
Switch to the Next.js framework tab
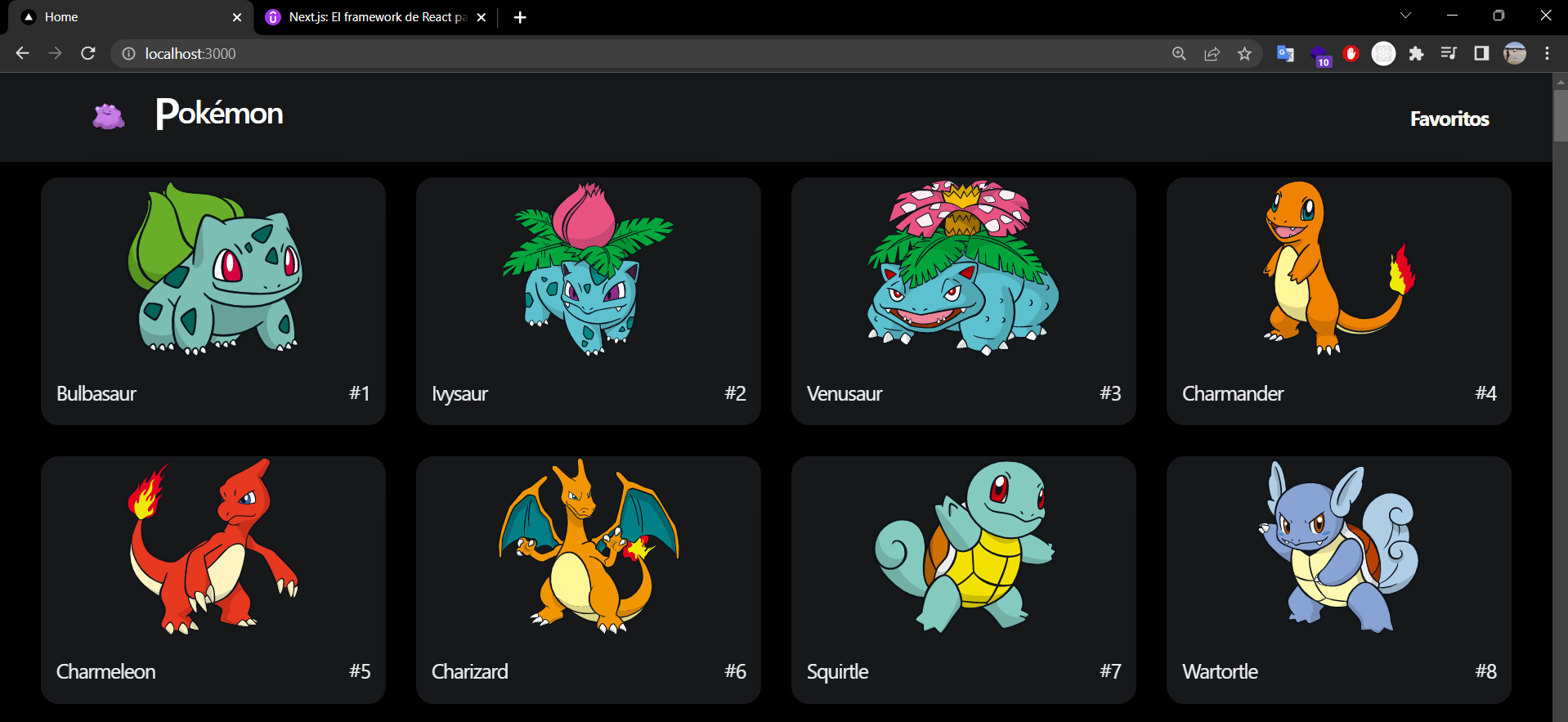pyautogui.click(x=376, y=17)
